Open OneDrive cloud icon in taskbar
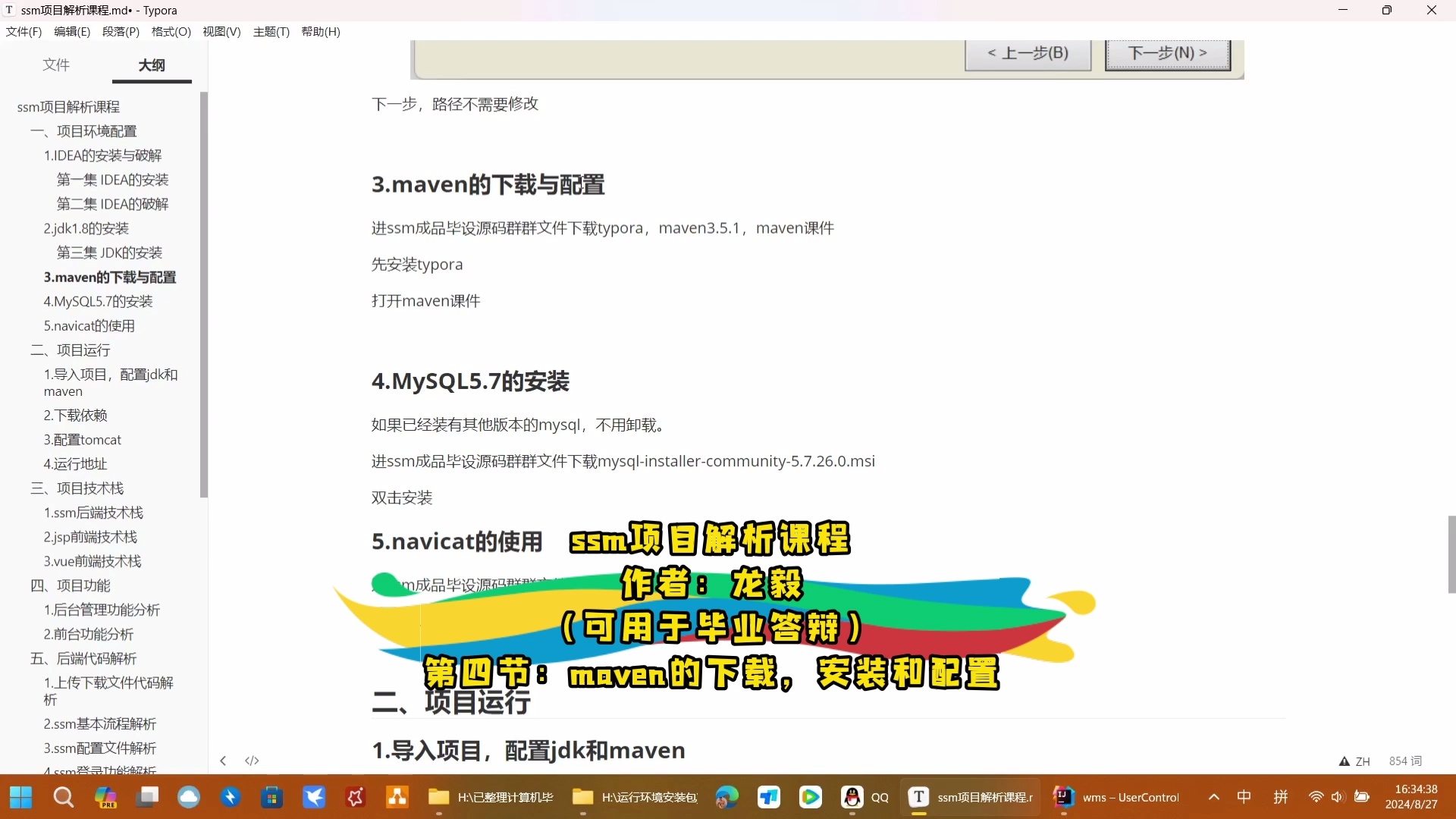This screenshot has height=819, width=1456. click(189, 797)
